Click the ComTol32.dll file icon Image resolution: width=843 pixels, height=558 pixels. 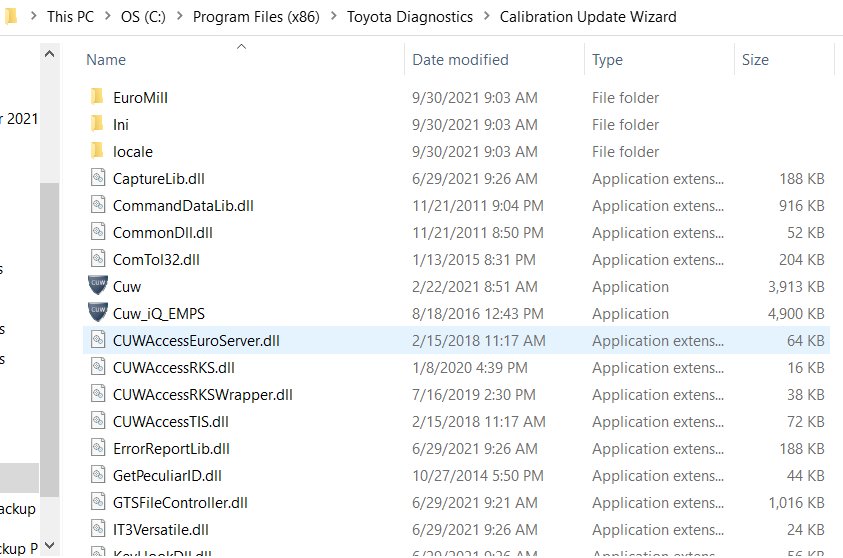tap(98, 259)
